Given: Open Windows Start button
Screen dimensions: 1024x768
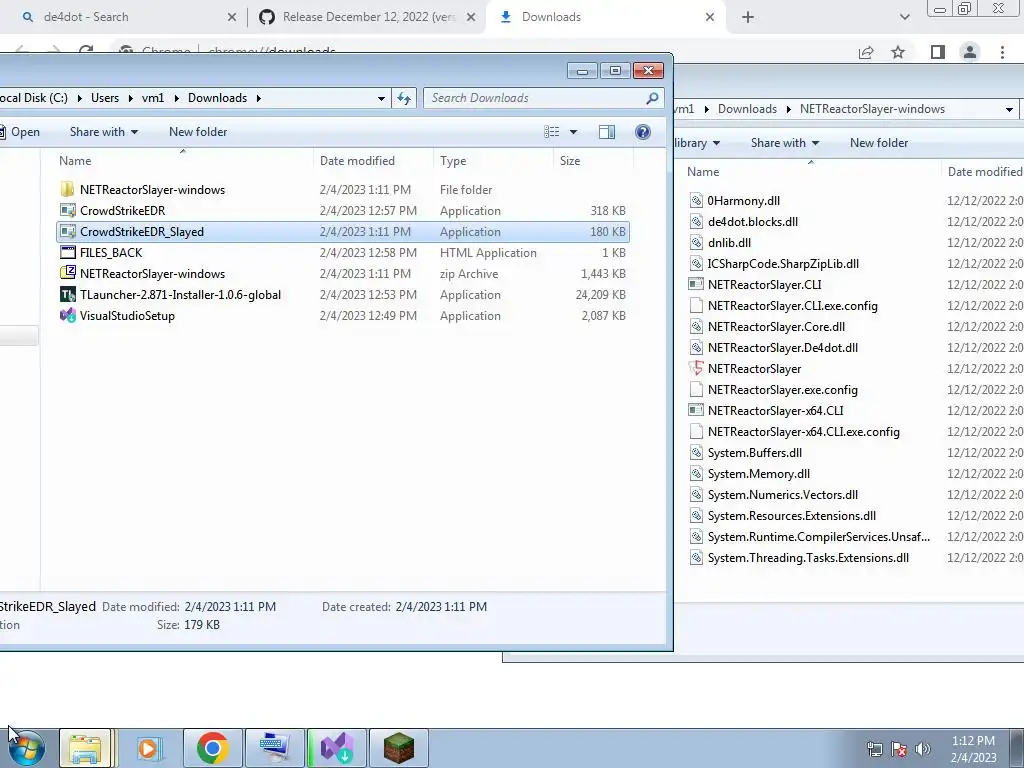Looking at the screenshot, I should point(27,748).
